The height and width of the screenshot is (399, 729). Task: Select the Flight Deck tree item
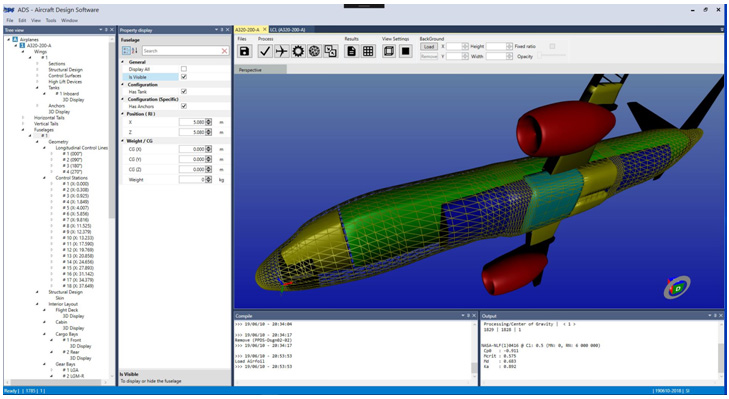pyautogui.click(x=67, y=310)
